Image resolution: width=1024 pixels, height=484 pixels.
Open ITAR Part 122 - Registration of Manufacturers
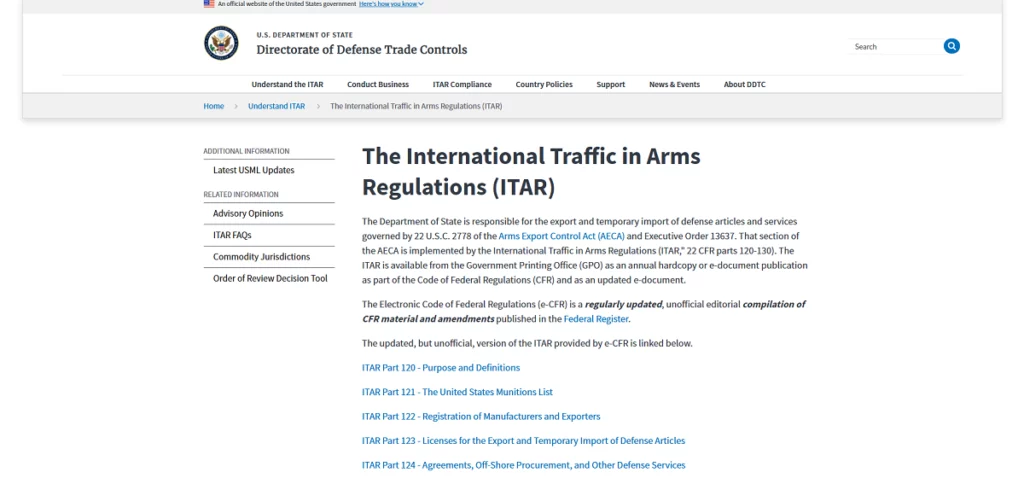click(x=481, y=416)
